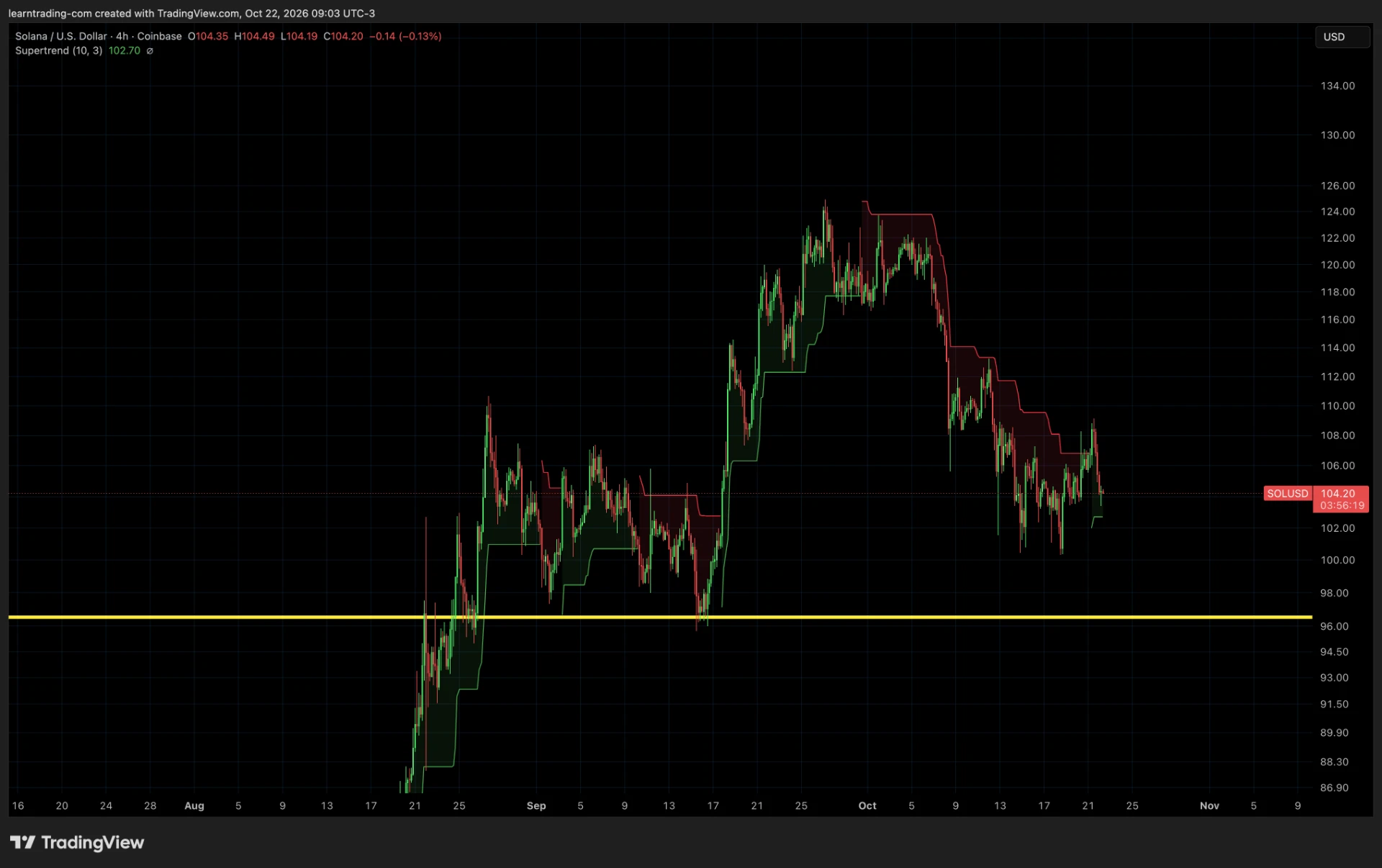Click the Aug label on time axis
This screenshot has height=868, width=1382.
point(194,805)
